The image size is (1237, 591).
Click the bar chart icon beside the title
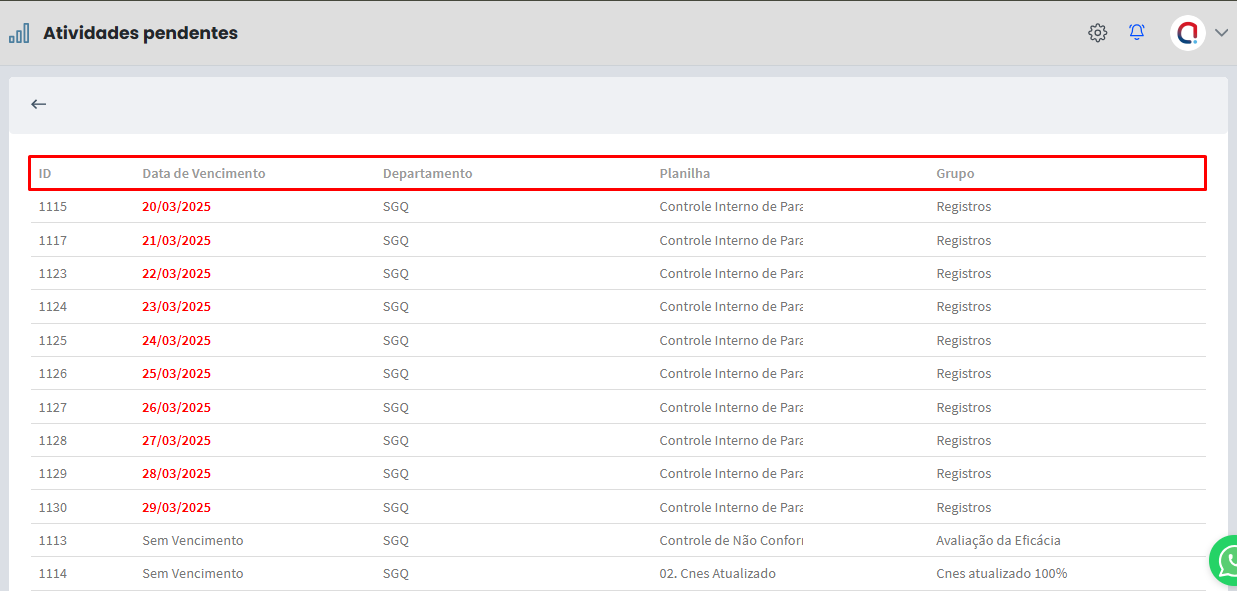coord(19,34)
